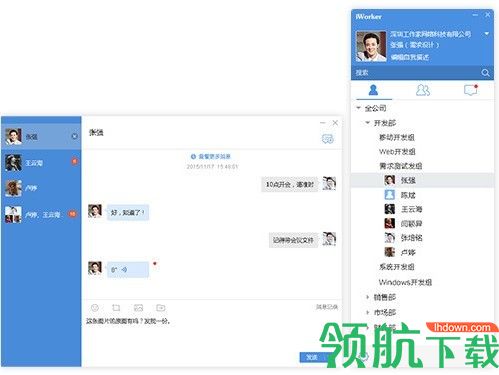Click the unread badge on 王云海 conversation
The width and height of the screenshot is (499, 375).
(x=74, y=161)
